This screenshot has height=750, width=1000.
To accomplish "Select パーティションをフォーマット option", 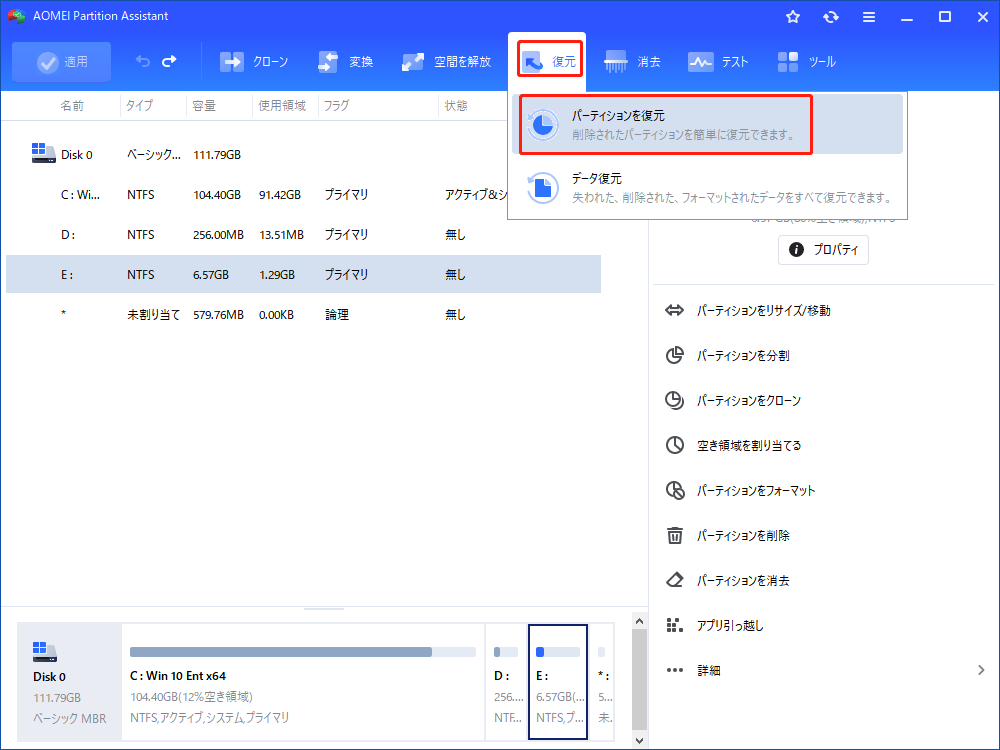I will pos(756,490).
